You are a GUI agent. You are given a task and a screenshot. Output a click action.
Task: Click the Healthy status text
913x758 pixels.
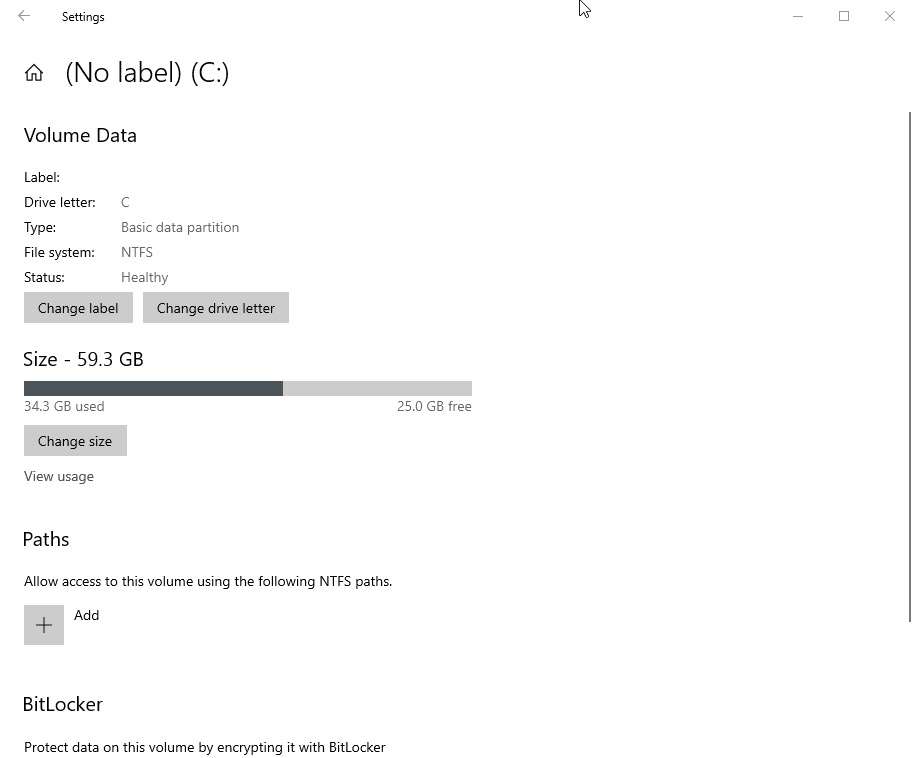144,277
